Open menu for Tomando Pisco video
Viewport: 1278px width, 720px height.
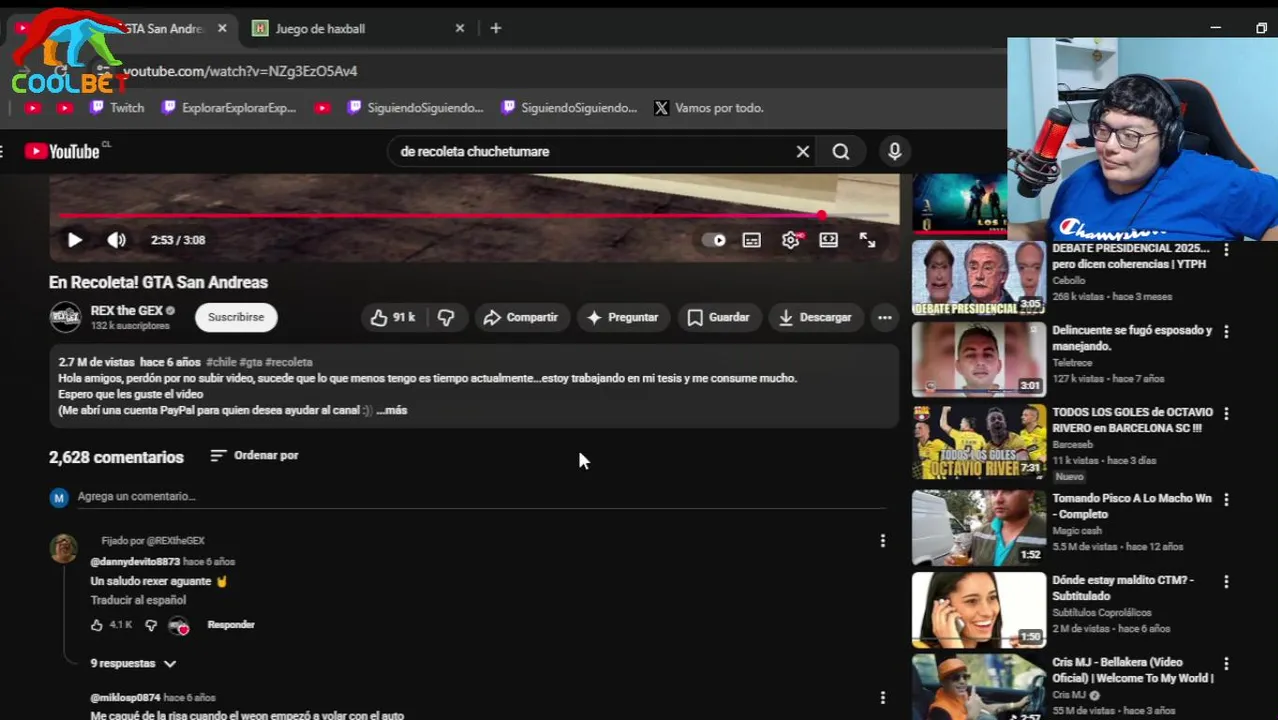coord(1226,499)
